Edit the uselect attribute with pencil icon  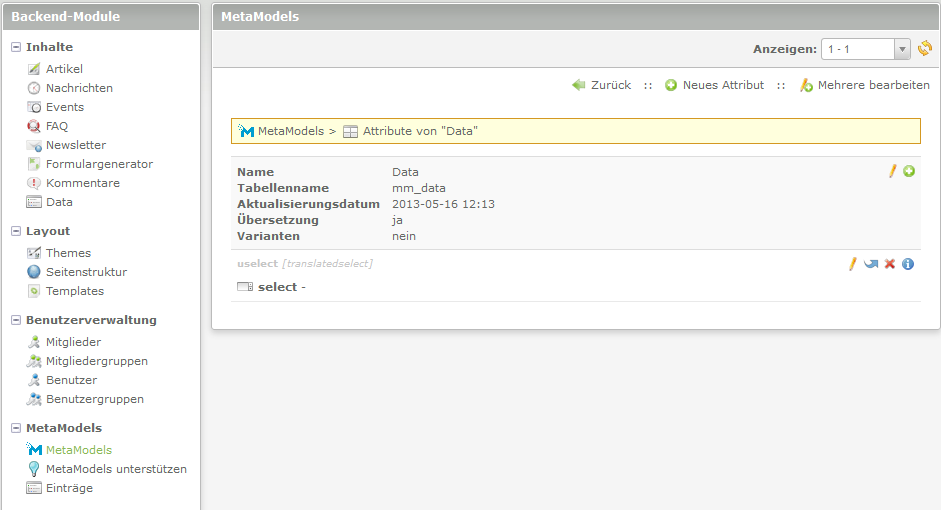point(853,264)
